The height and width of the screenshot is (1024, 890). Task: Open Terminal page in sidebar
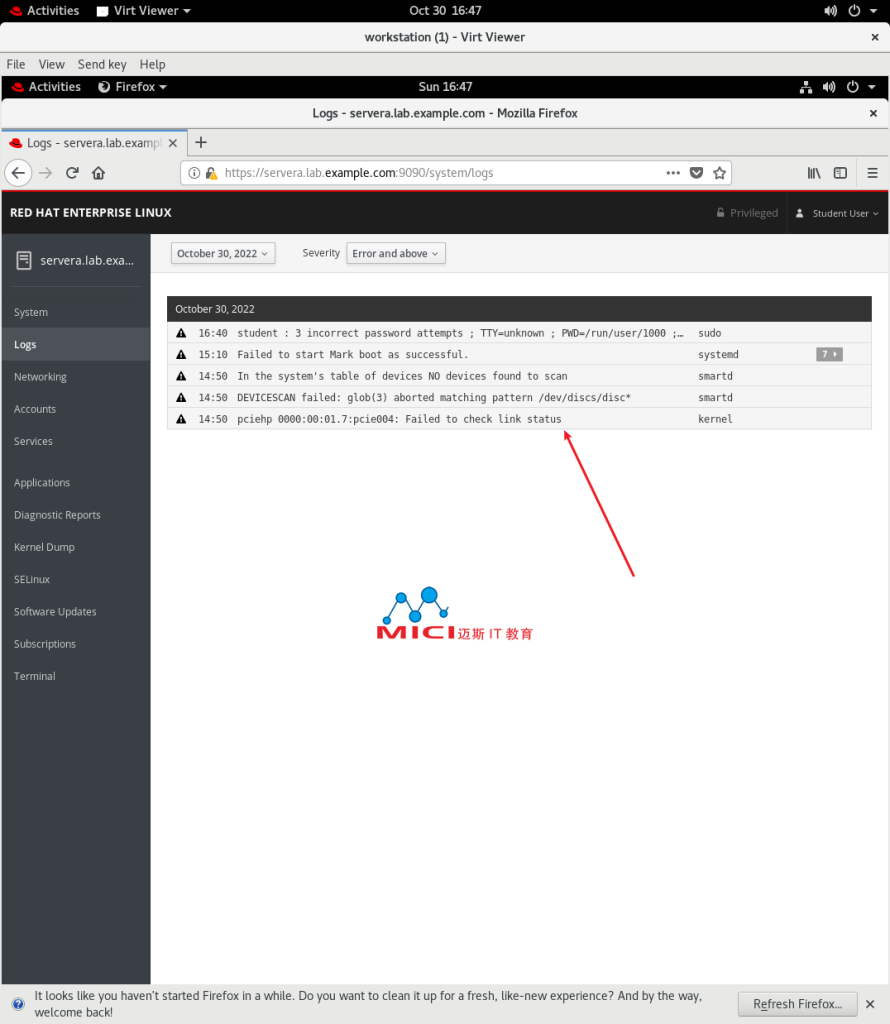tap(76, 676)
